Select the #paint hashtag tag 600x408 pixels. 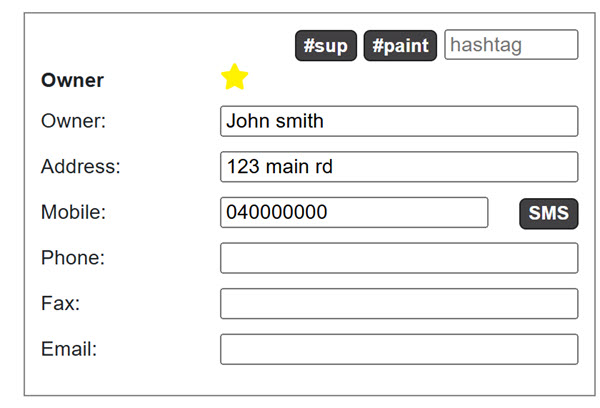click(x=400, y=46)
